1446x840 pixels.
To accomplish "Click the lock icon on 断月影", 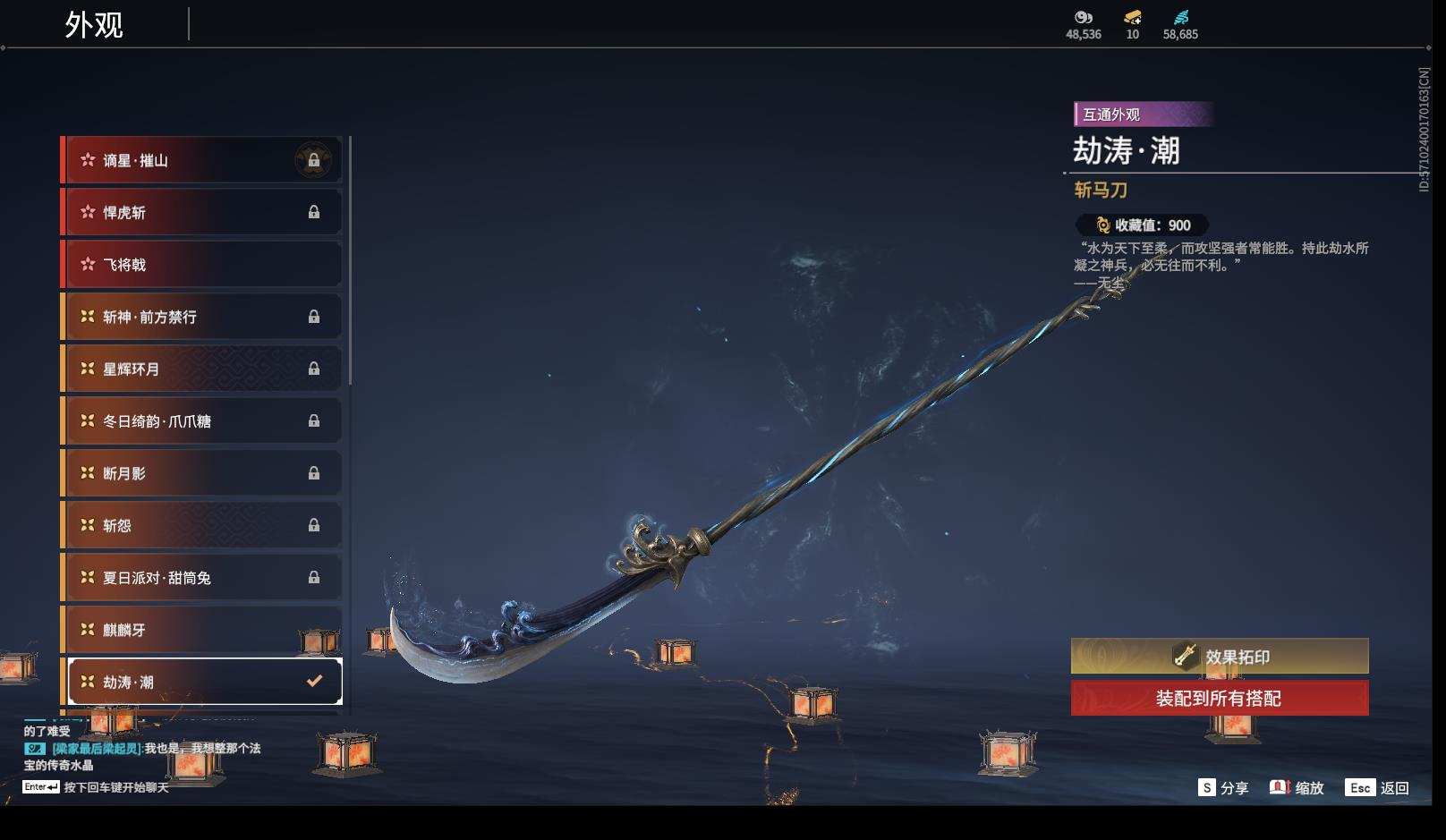I will (314, 473).
